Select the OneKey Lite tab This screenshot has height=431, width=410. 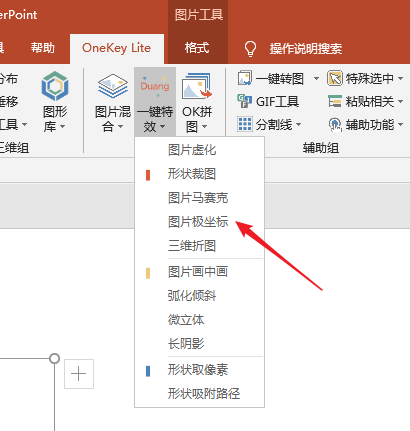click(117, 48)
